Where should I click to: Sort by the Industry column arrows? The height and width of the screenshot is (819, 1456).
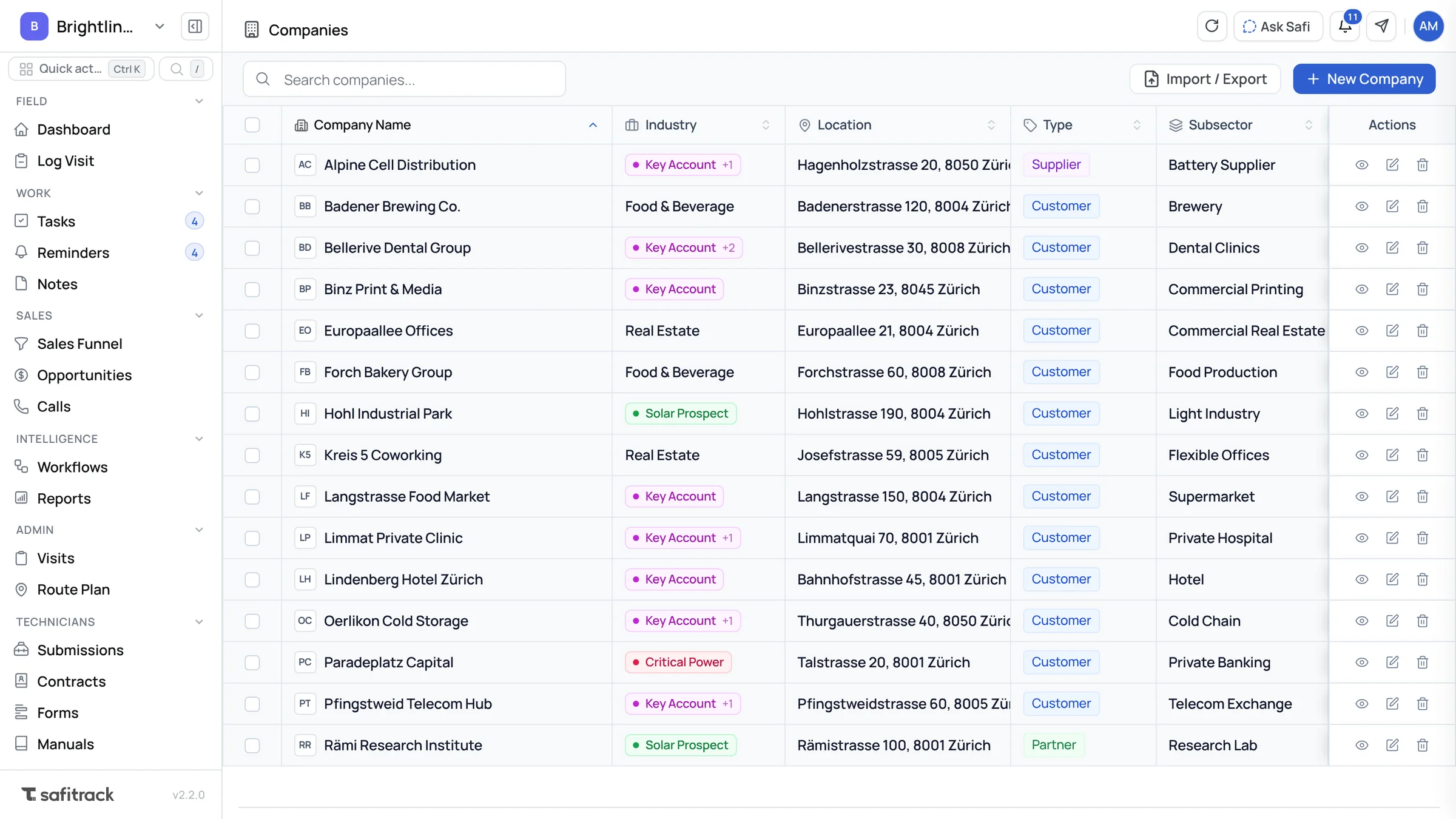(x=766, y=125)
